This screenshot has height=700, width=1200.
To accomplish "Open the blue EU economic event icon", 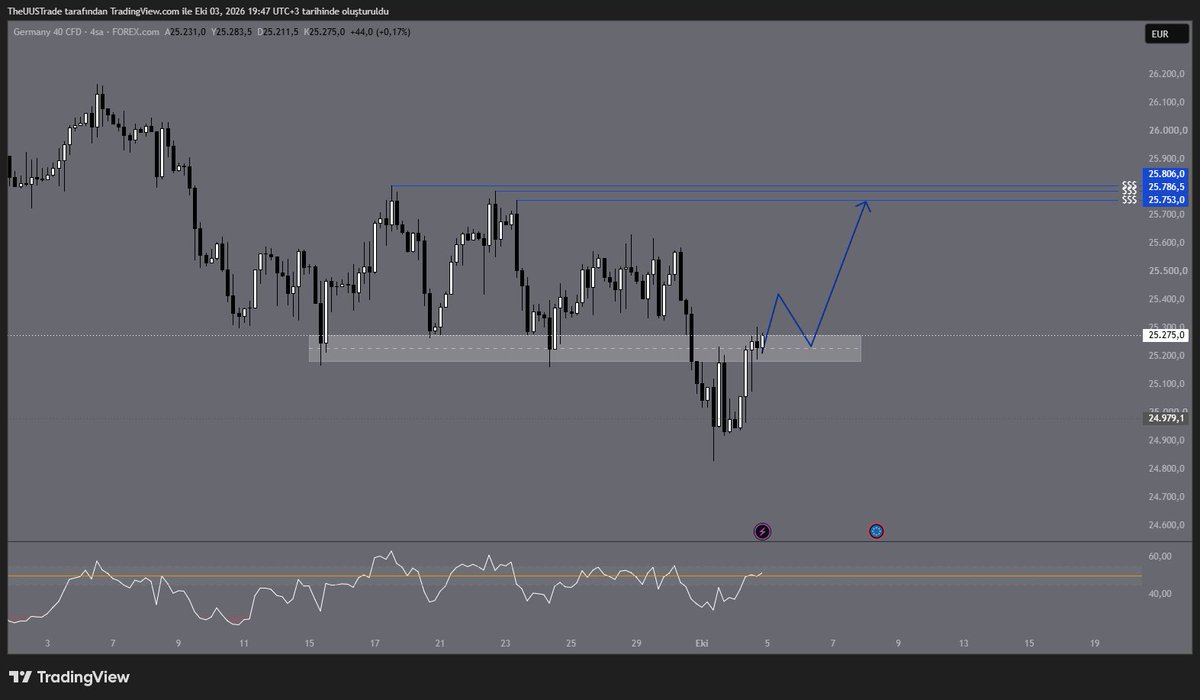I will (877, 531).
